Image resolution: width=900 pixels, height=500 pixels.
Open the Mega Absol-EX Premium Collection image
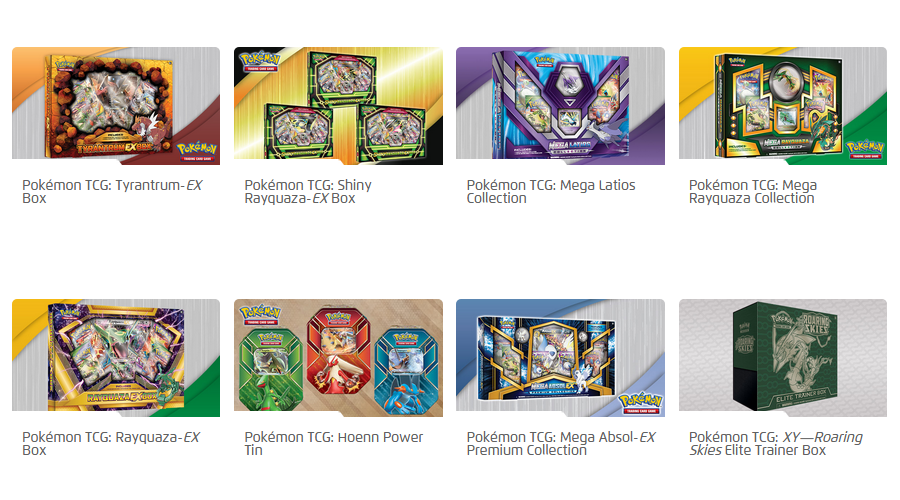tap(561, 358)
